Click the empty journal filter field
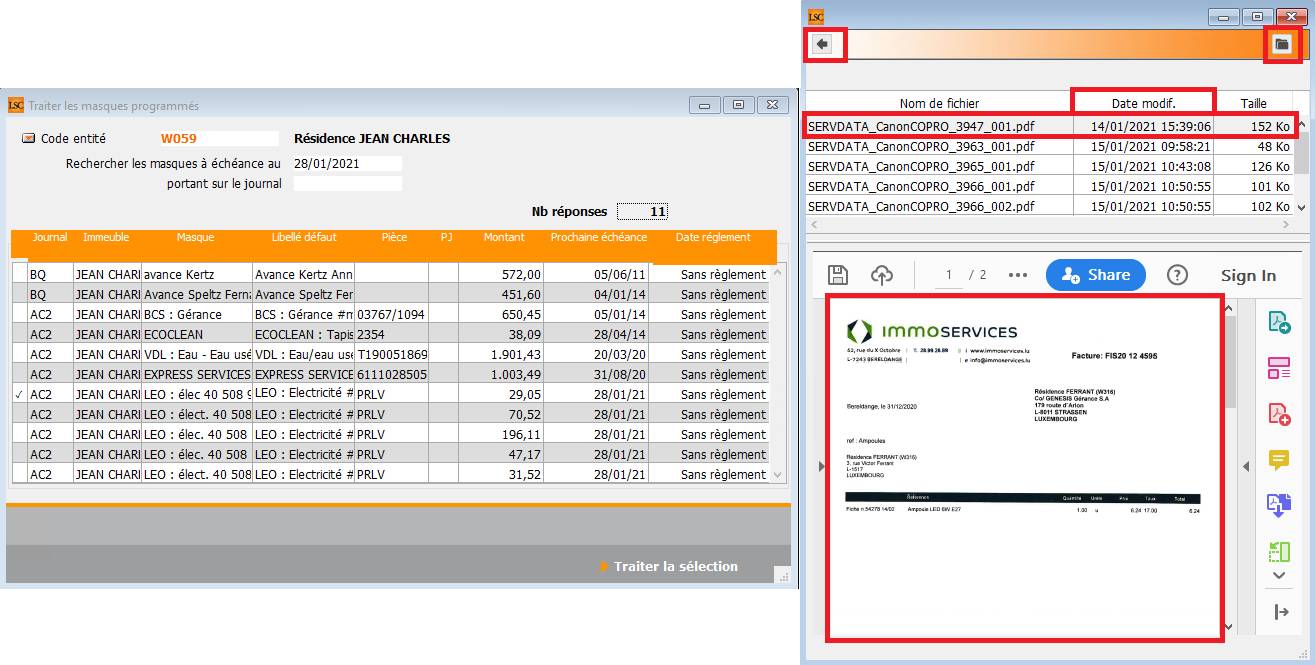The width and height of the screenshot is (1315, 665). 347,184
